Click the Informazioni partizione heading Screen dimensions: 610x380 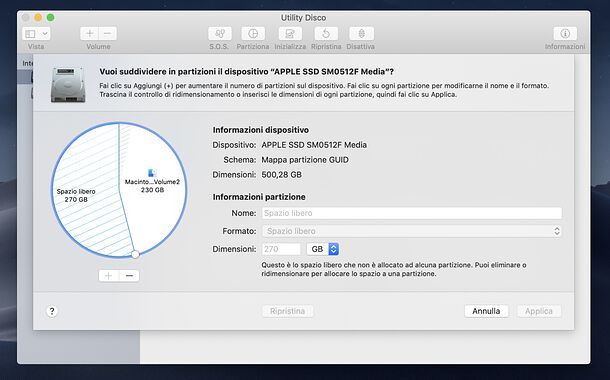coord(259,197)
